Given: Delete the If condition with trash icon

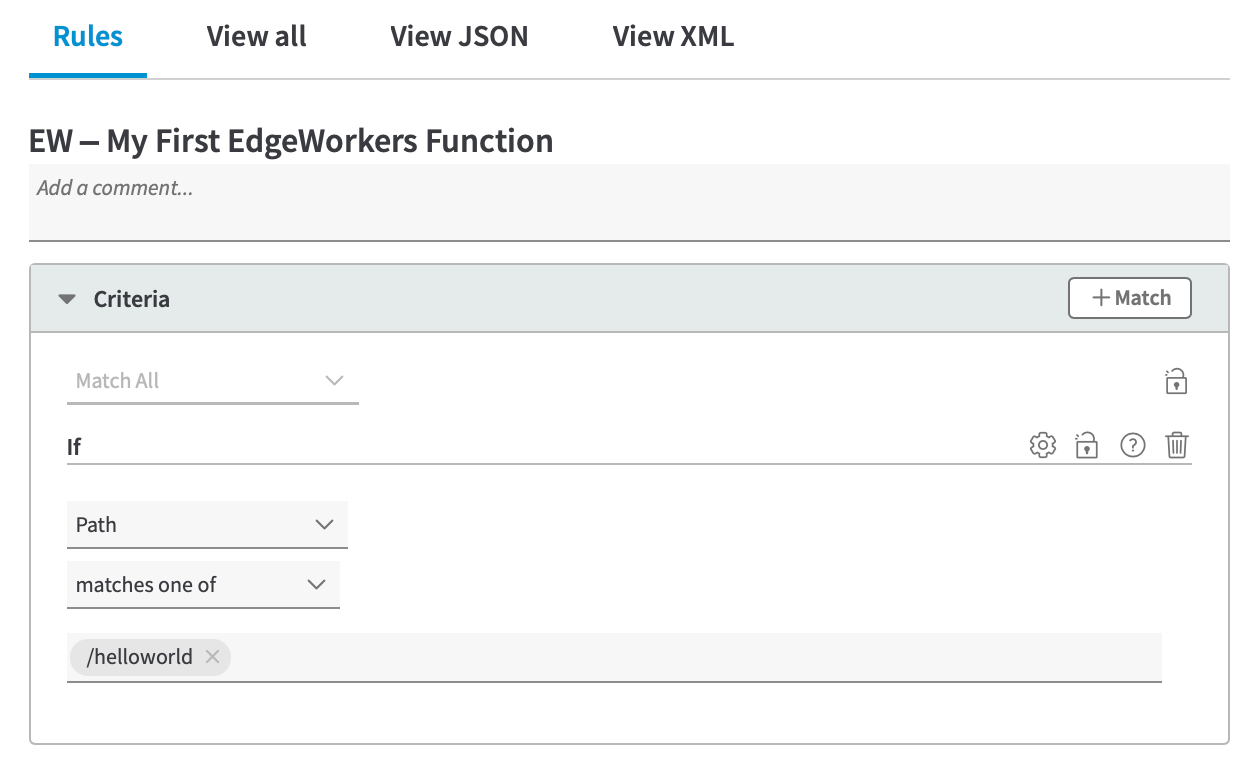Looking at the screenshot, I should pyautogui.click(x=1177, y=445).
